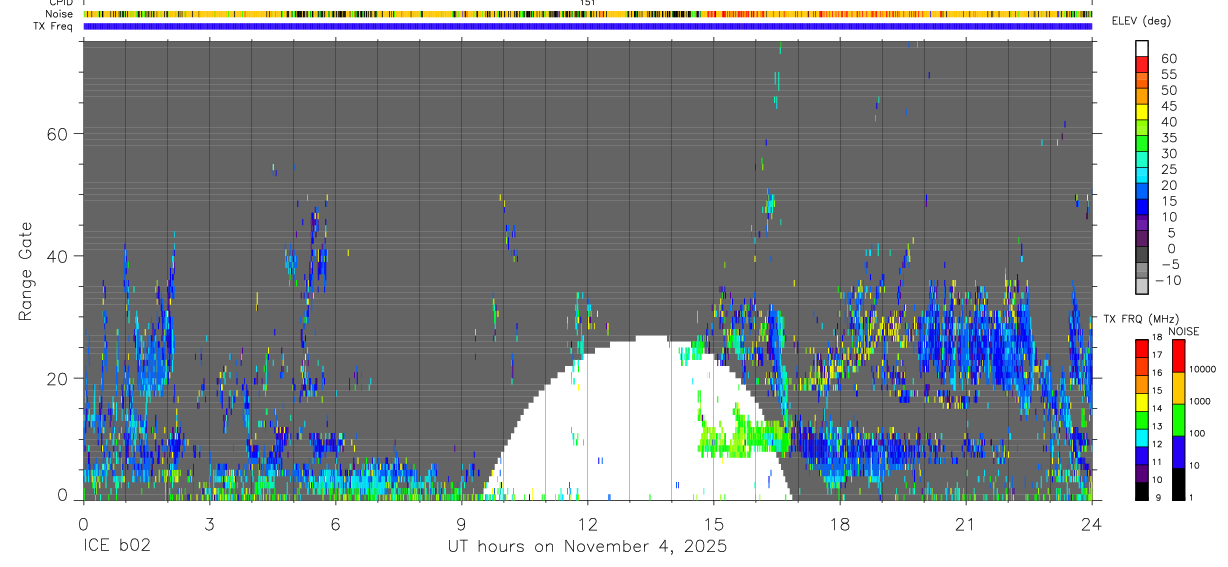Click the yellow swatch in TX FRQ colorbar
Viewport: 1228px width, 567px height.
pos(1142,401)
